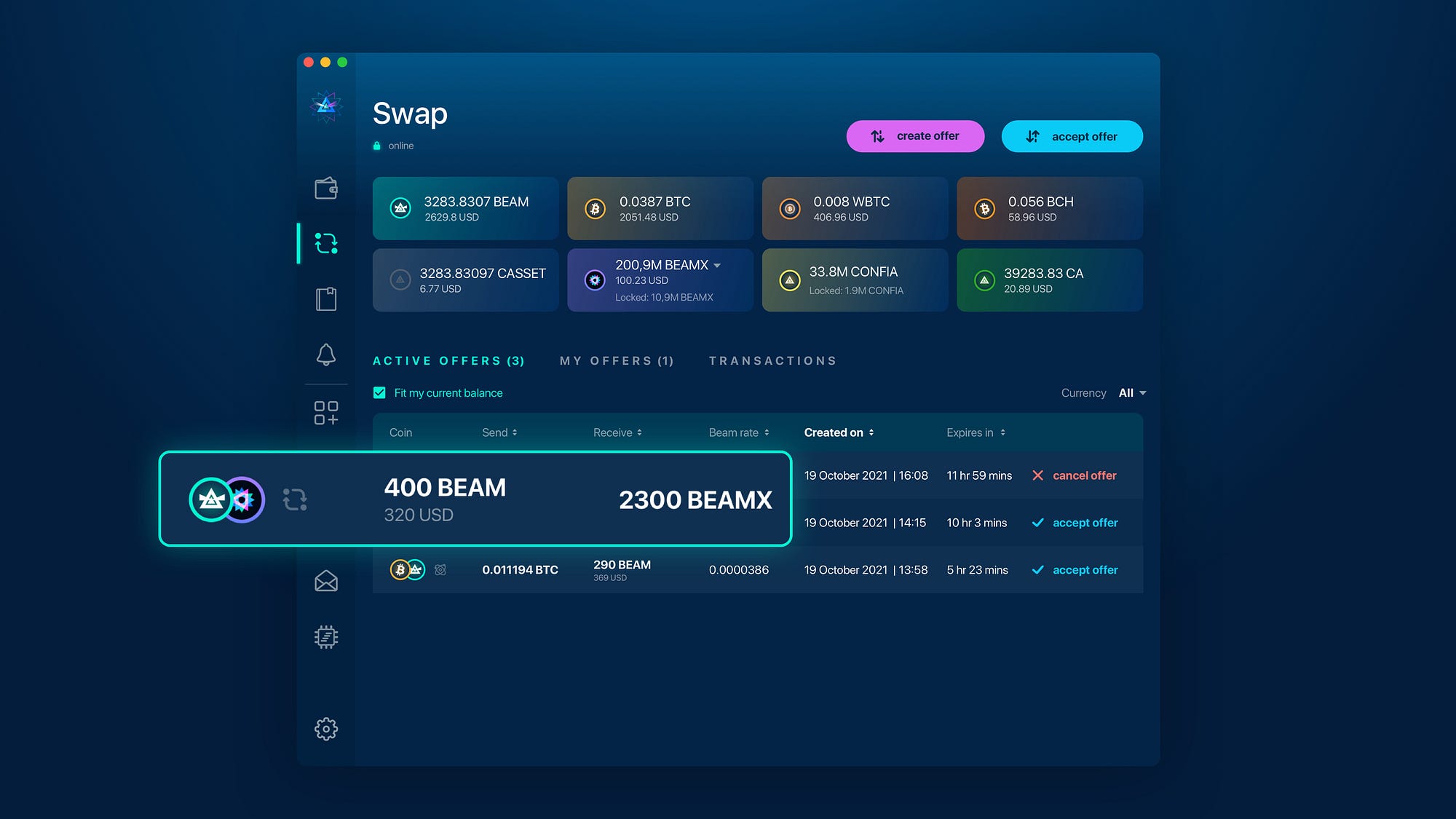Open the Wallet panel from the sidebar
This screenshot has width=1456, height=819.
point(326,189)
